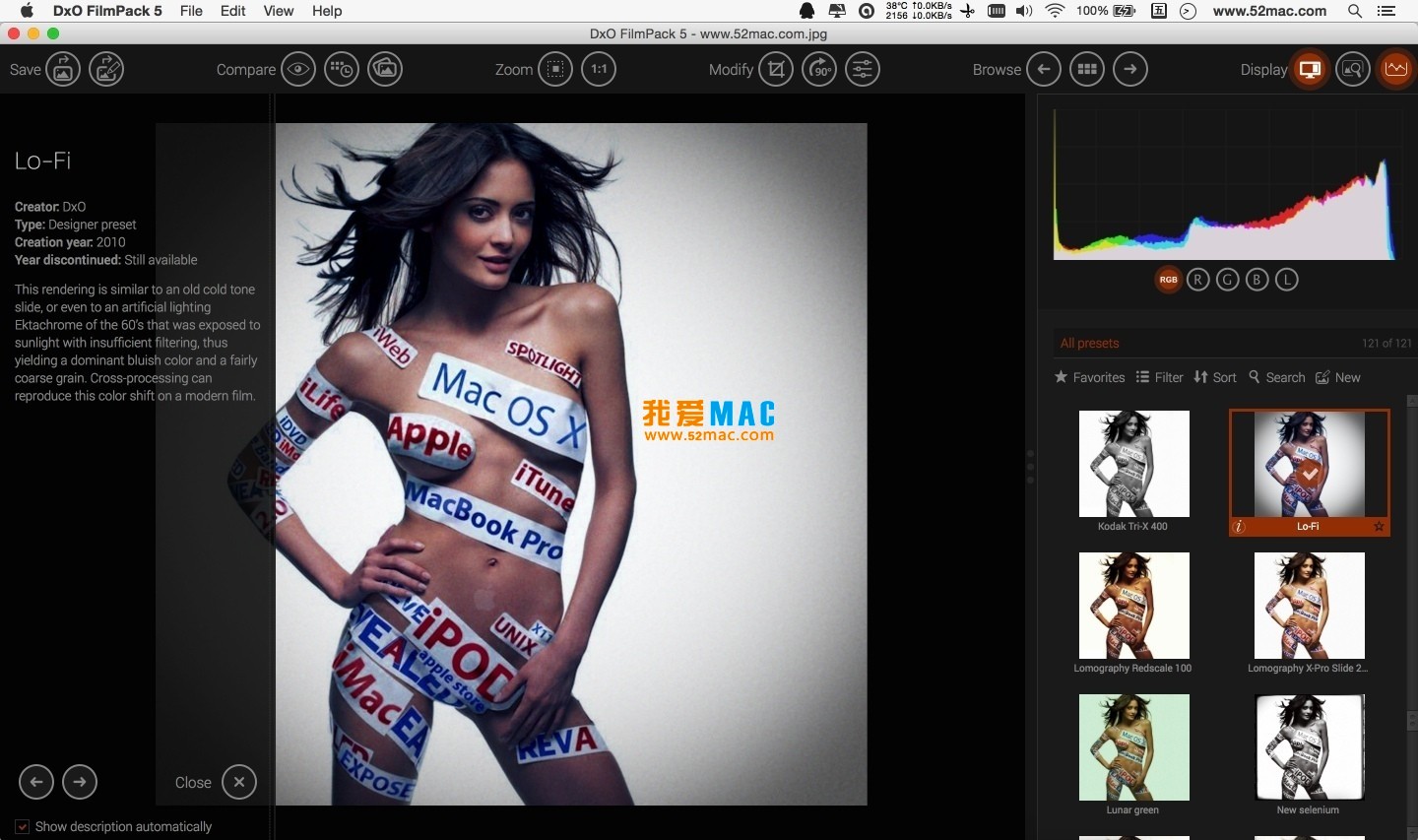
Task: Click the snapshot history compare icon
Action: click(342, 69)
